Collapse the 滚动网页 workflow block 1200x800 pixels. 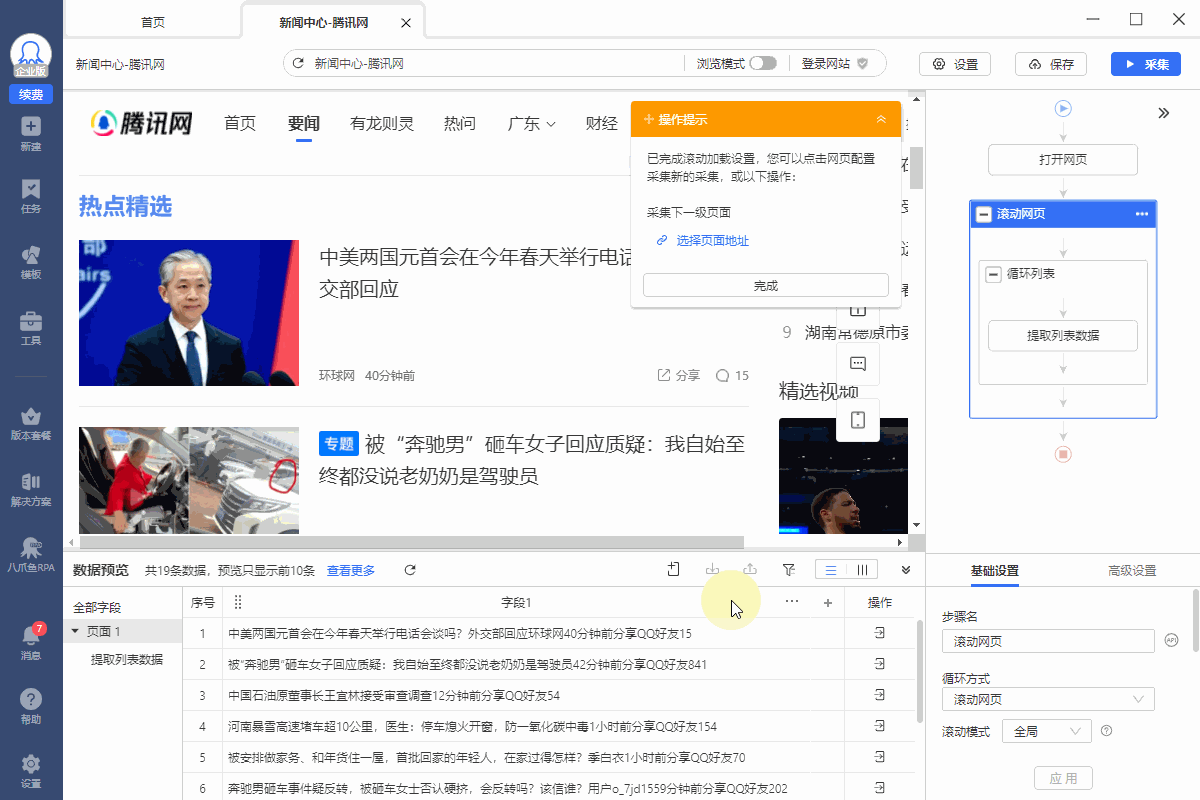click(984, 214)
